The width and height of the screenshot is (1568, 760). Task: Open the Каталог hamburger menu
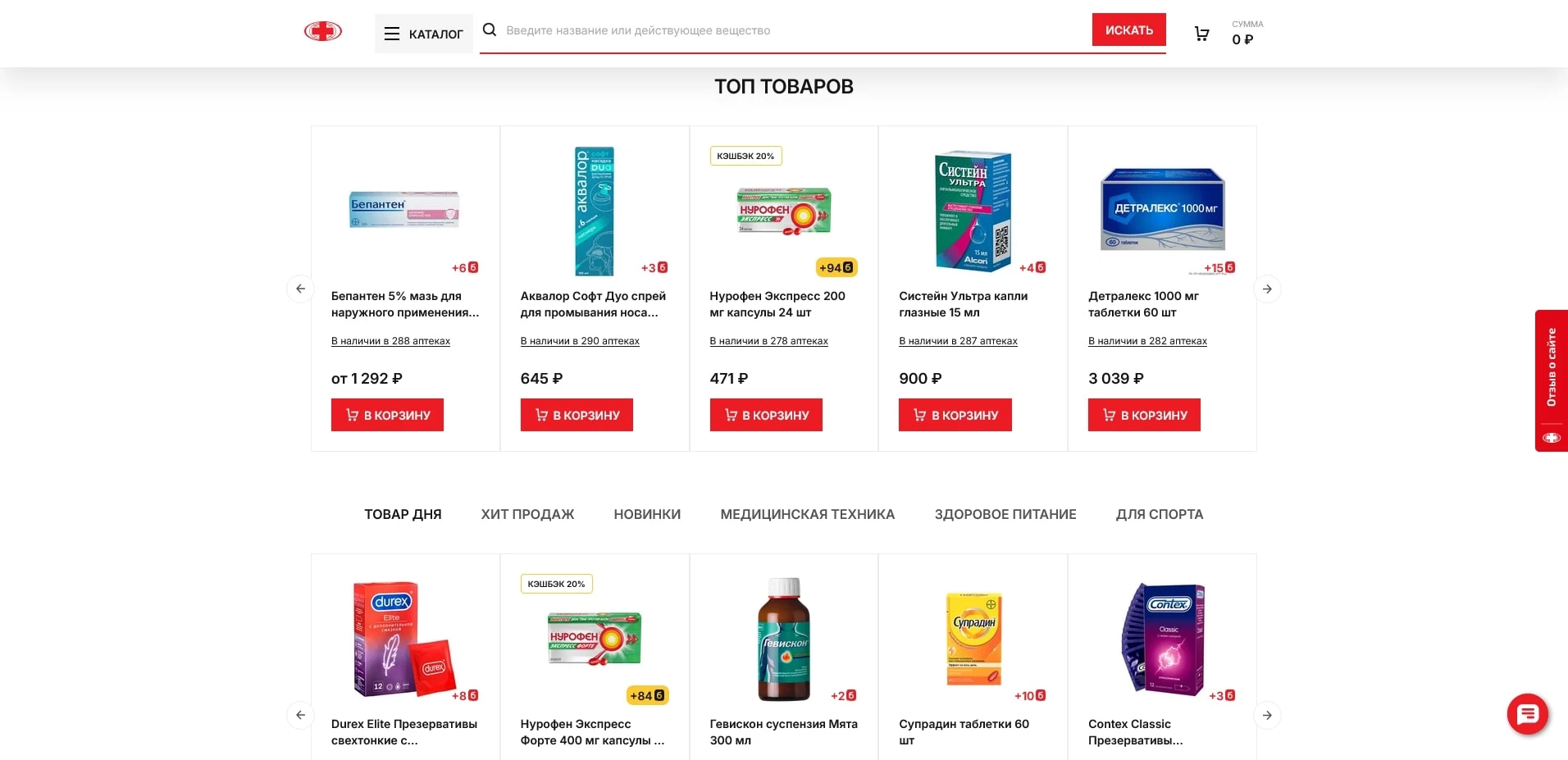coord(424,34)
